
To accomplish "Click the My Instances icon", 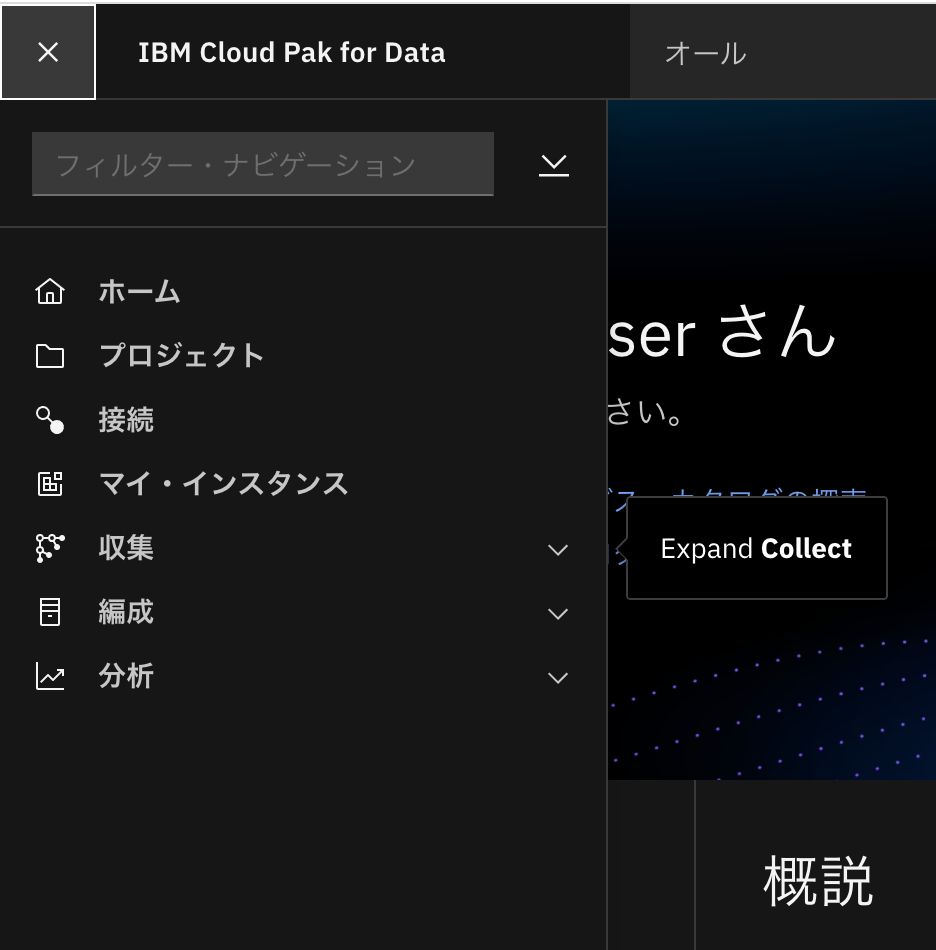I will (x=50, y=484).
